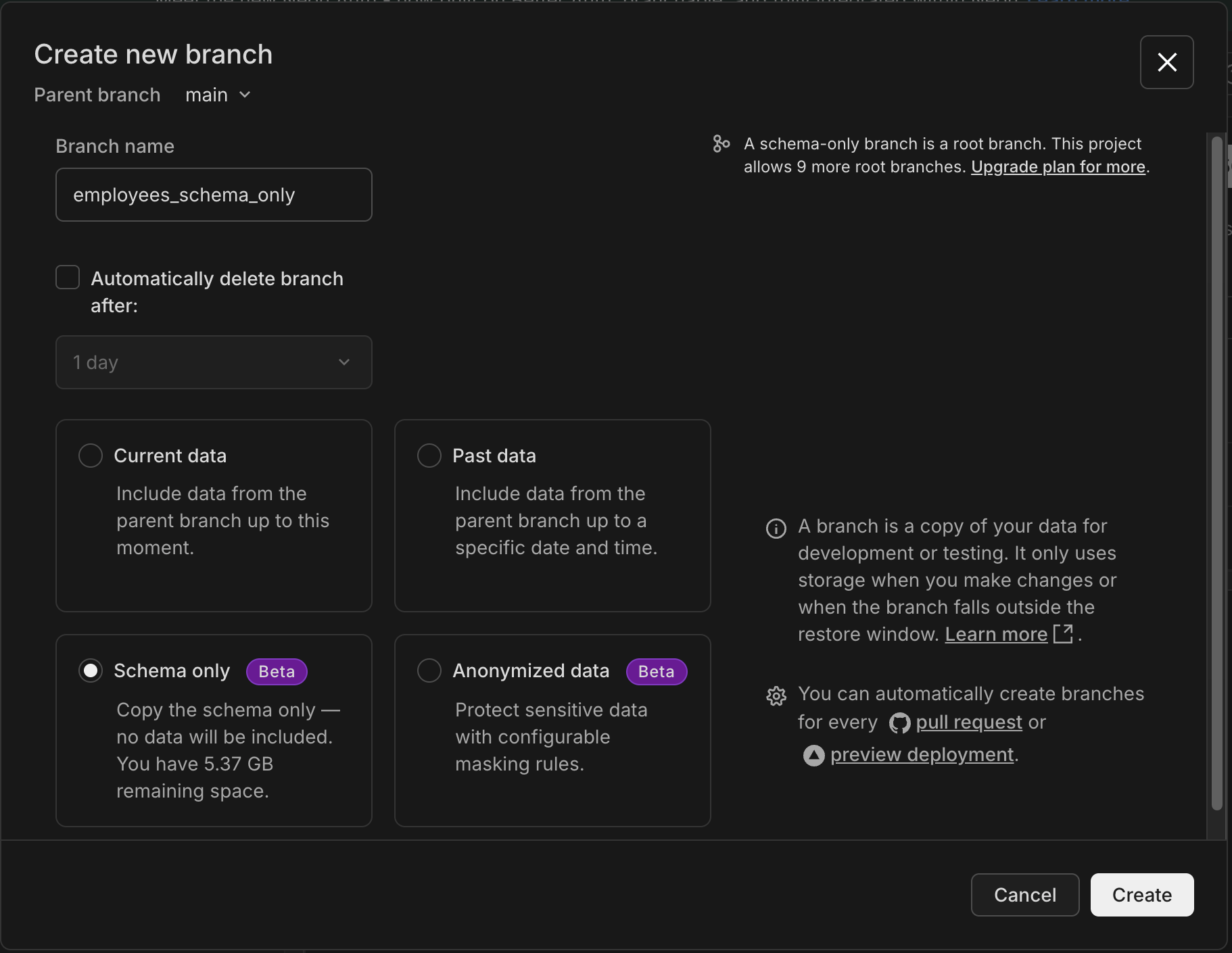Click the Branch name input field
Image resolution: width=1232 pixels, height=953 pixels.
coord(214,195)
